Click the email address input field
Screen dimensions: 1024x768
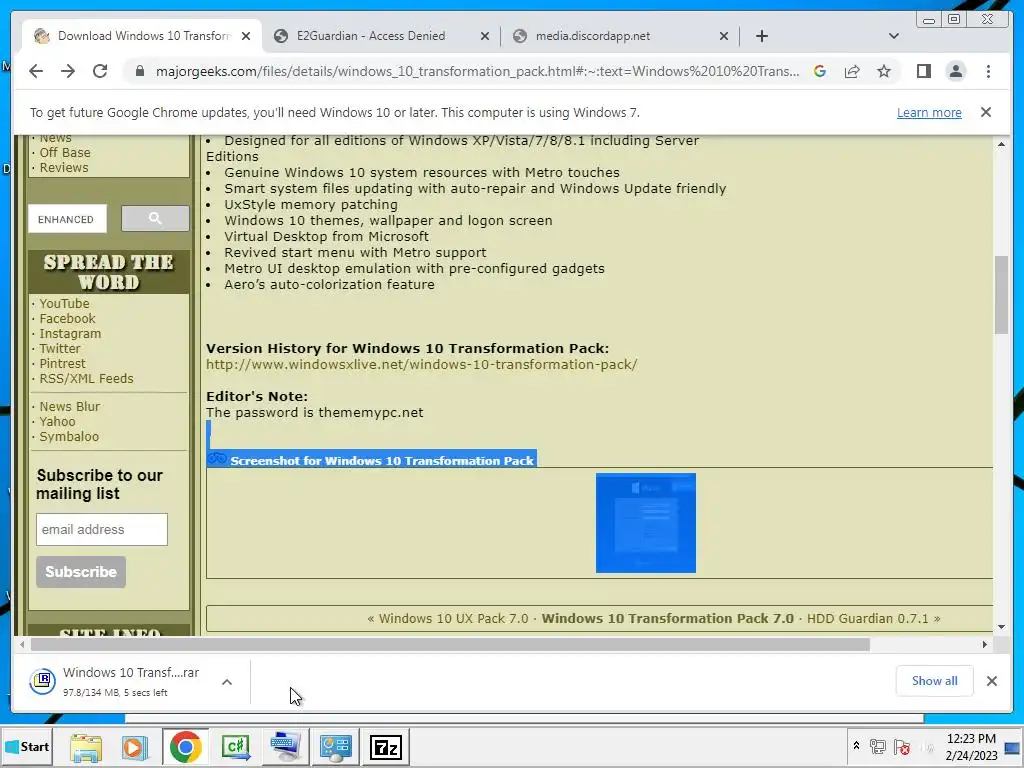(102, 530)
